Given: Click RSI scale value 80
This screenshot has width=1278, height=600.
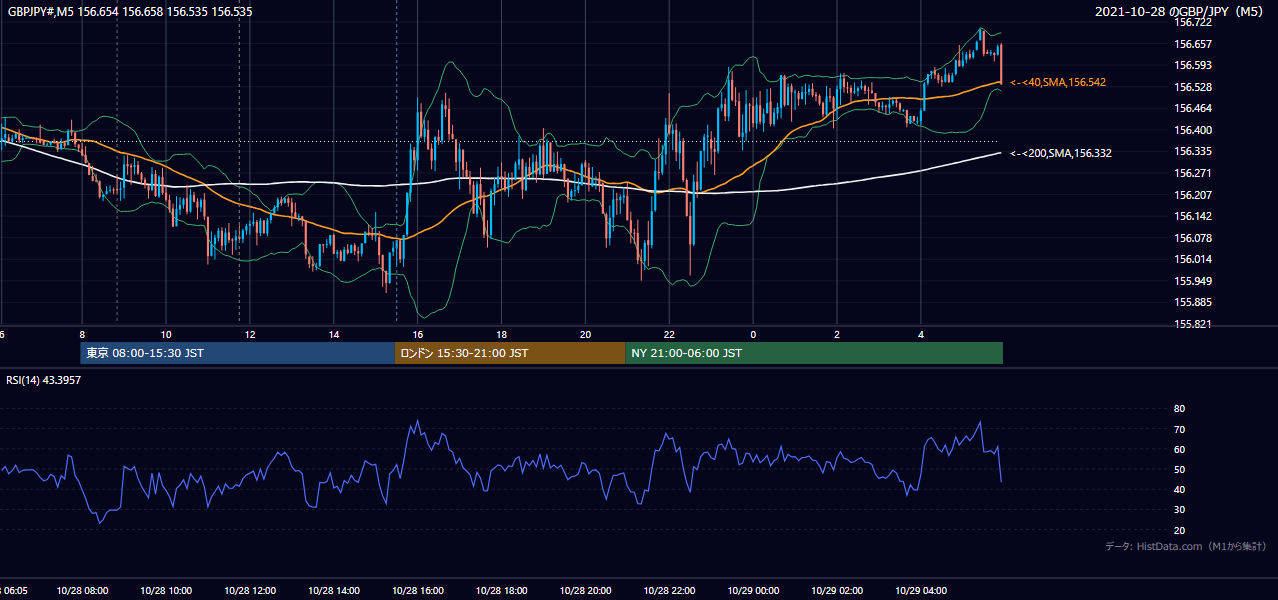Looking at the screenshot, I should pos(1180,409).
